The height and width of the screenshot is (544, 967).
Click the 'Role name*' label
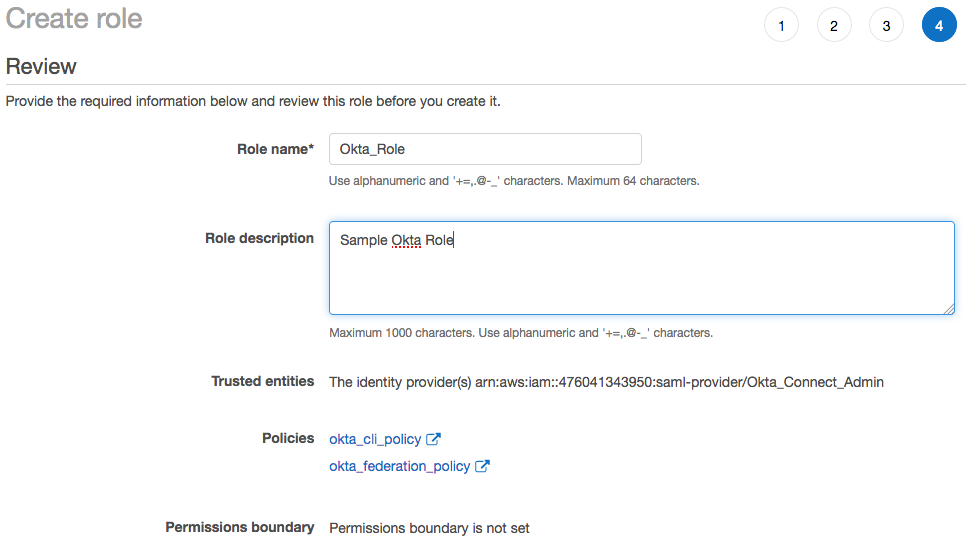[275, 149]
